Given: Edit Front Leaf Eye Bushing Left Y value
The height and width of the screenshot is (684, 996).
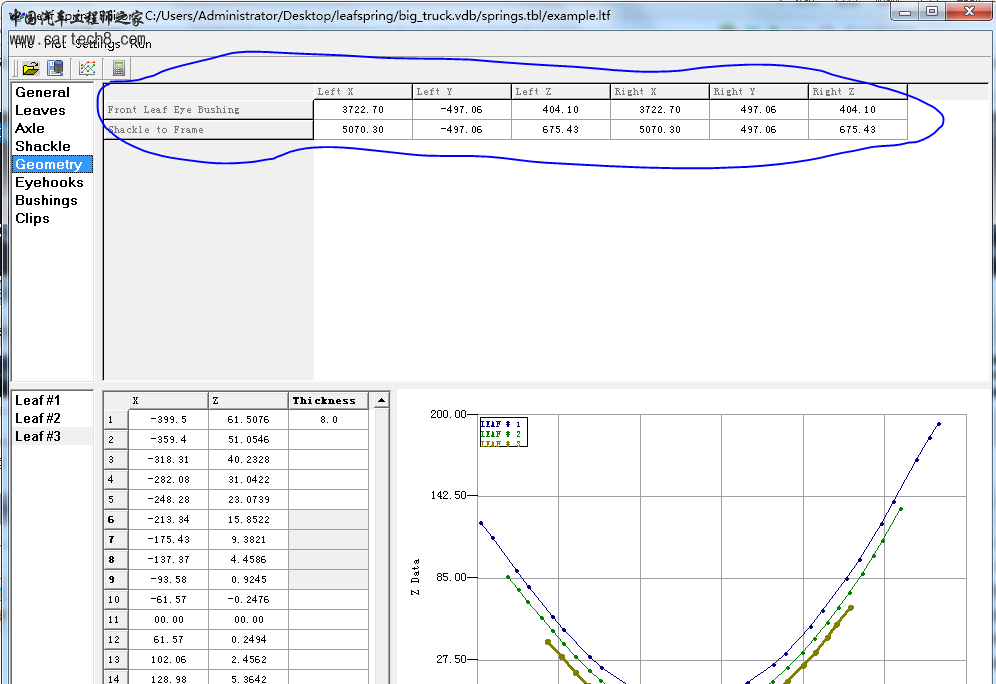Looking at the screenshot, I should pyautogui.click(x=462, y=109).
